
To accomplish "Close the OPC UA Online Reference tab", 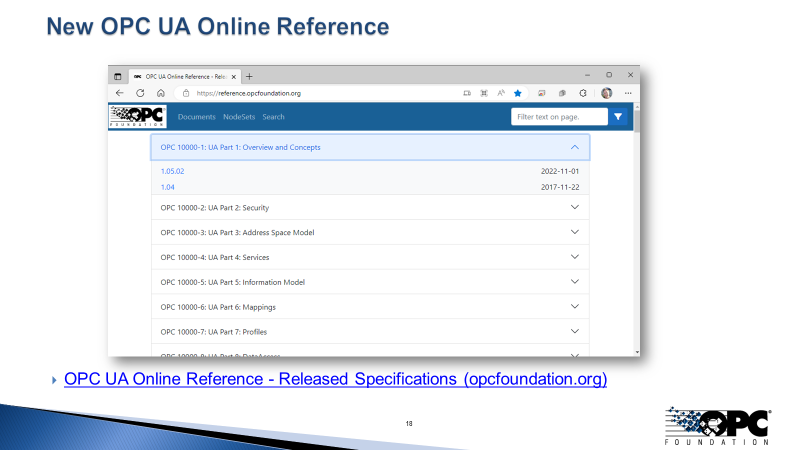I will (234, 77).
